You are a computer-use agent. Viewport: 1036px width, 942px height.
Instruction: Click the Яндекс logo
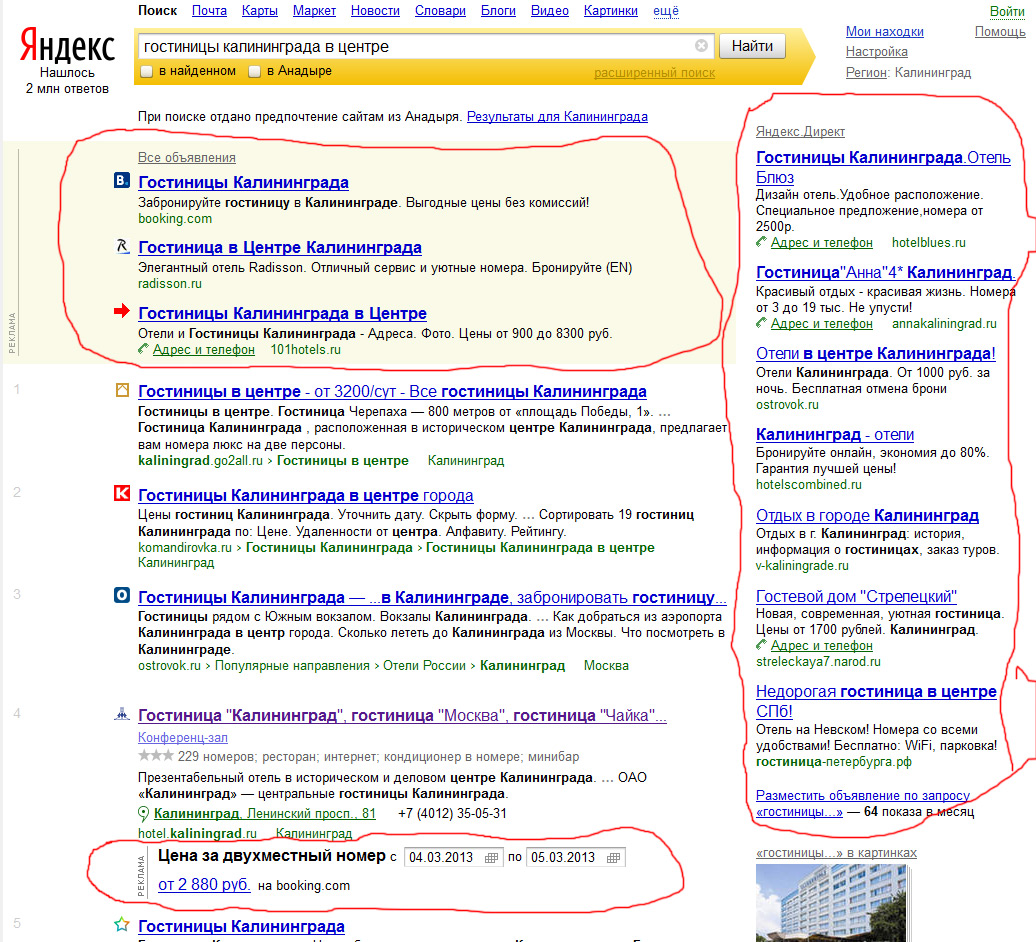point(67,45)
